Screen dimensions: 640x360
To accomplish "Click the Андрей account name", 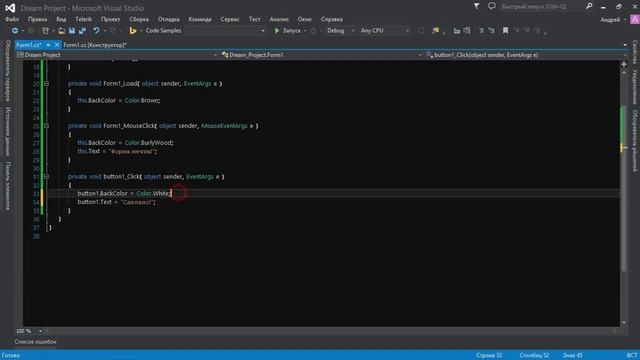I will click(610, 19).
